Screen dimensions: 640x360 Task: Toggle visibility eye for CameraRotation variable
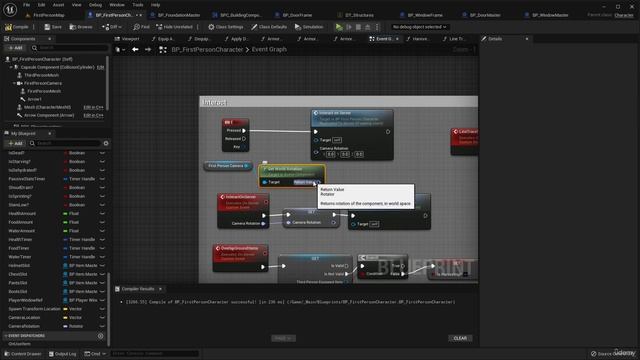pos(102,326)
